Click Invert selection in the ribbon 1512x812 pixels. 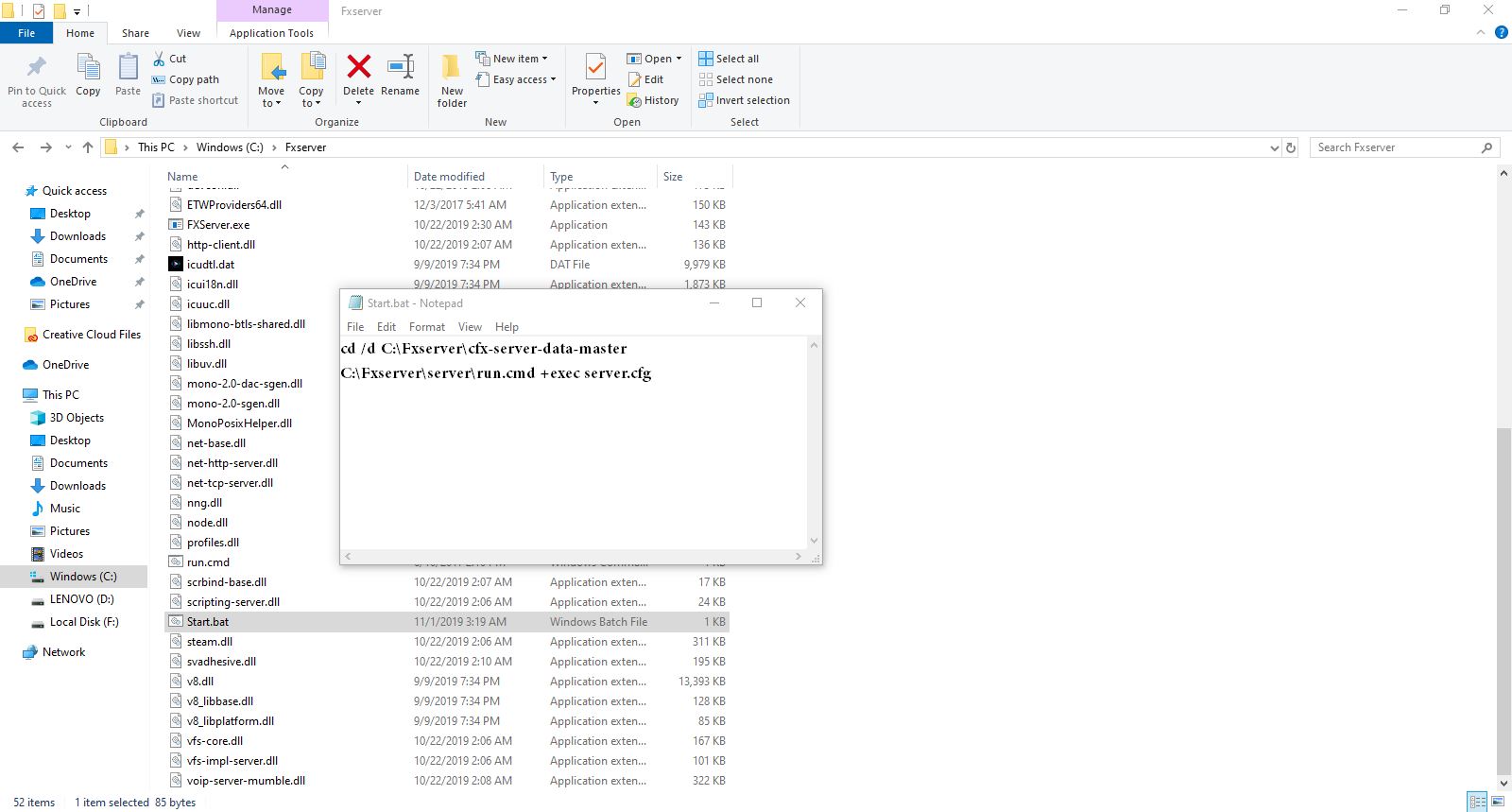click(x=744, y=100)
